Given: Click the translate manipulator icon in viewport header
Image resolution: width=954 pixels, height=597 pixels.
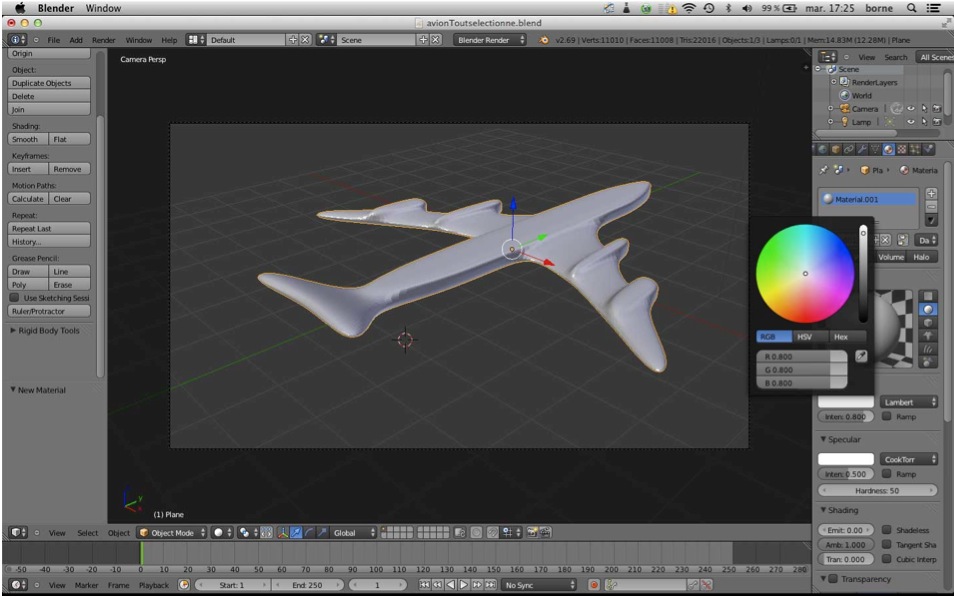Looking at the screenshot, I should [x=296, y=533].
